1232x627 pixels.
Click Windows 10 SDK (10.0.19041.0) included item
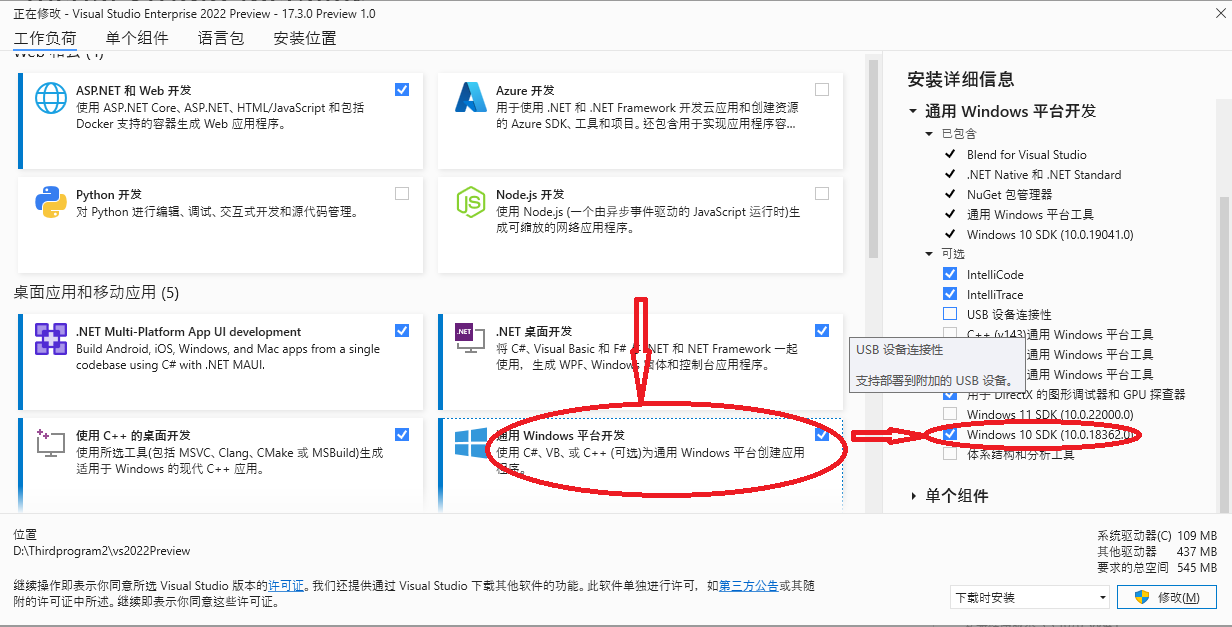coord(1050,234)
